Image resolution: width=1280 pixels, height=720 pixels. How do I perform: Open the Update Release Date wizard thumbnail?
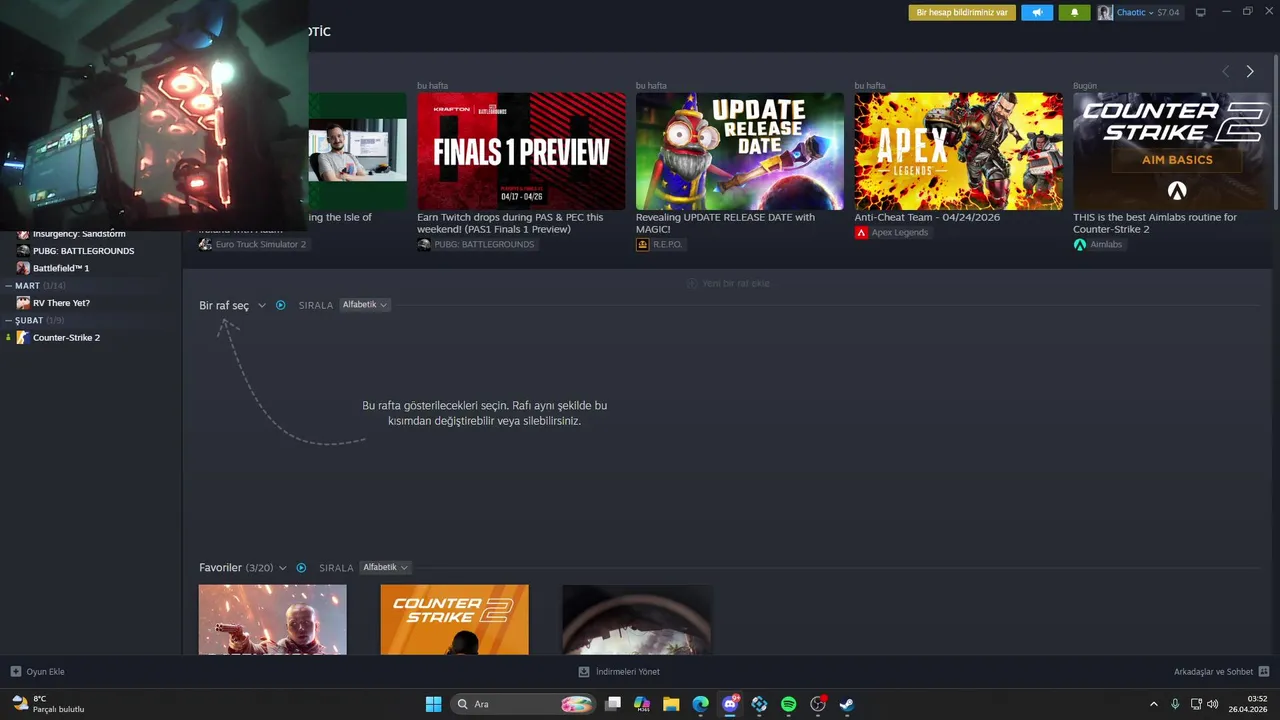740,151
